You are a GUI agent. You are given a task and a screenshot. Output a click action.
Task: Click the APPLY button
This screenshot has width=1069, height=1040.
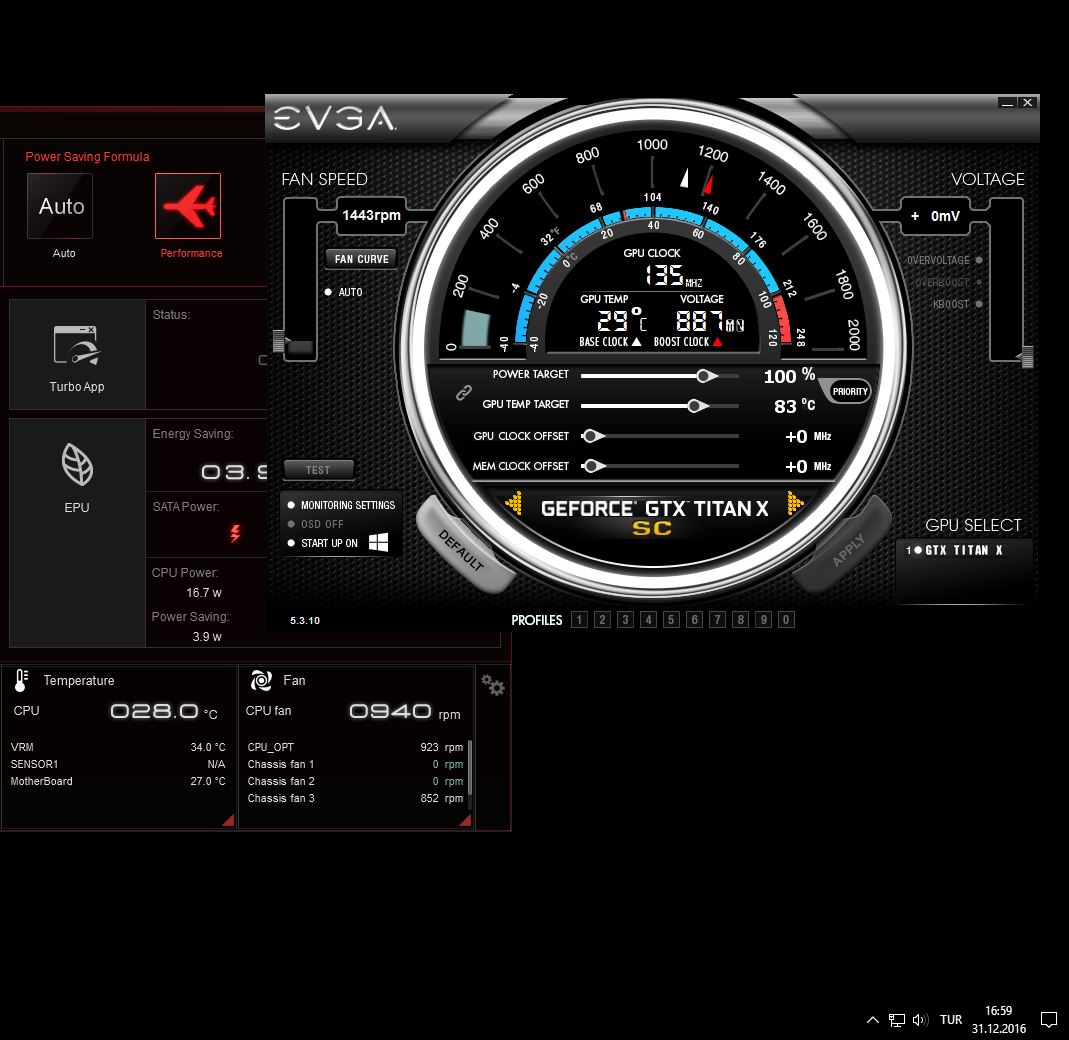click(x=845, y=549)
